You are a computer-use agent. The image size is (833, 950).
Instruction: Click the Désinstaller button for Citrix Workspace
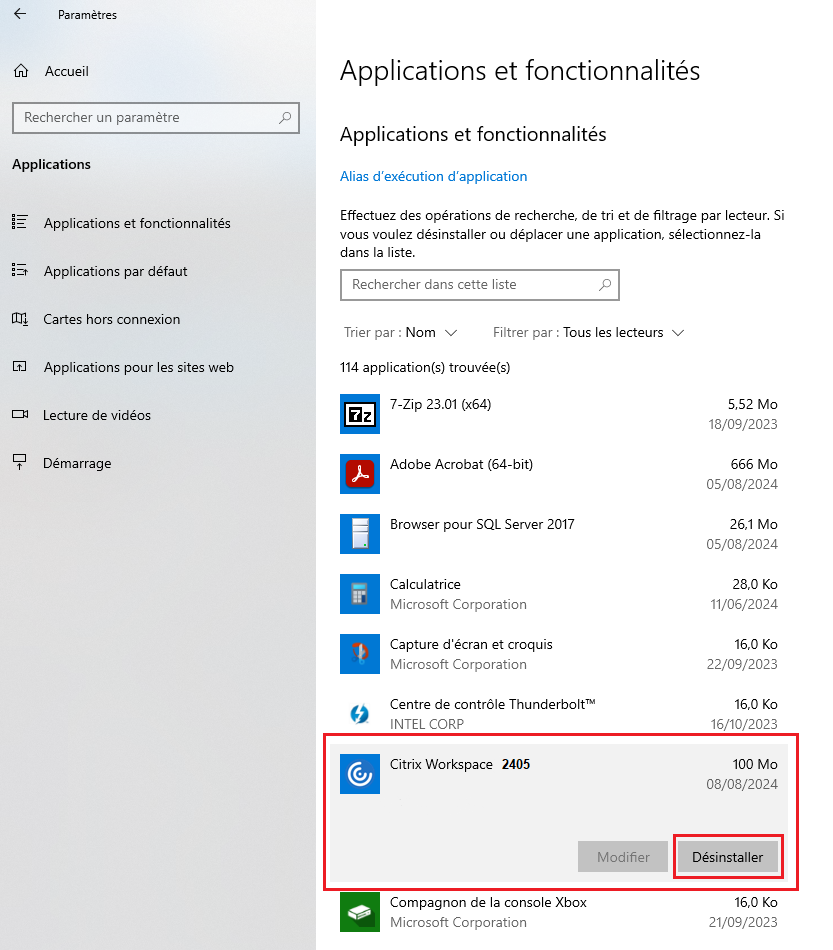728,857
